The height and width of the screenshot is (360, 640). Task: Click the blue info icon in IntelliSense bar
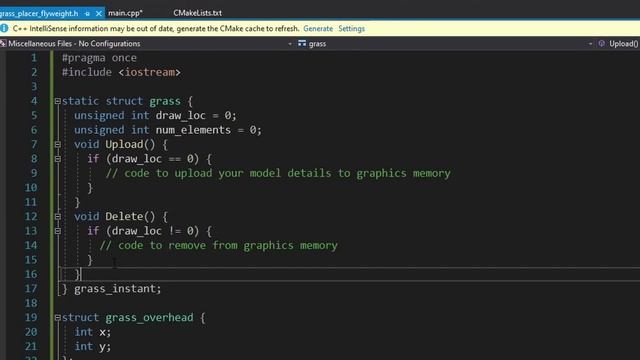pyautogui.click(x=4, y=28)
